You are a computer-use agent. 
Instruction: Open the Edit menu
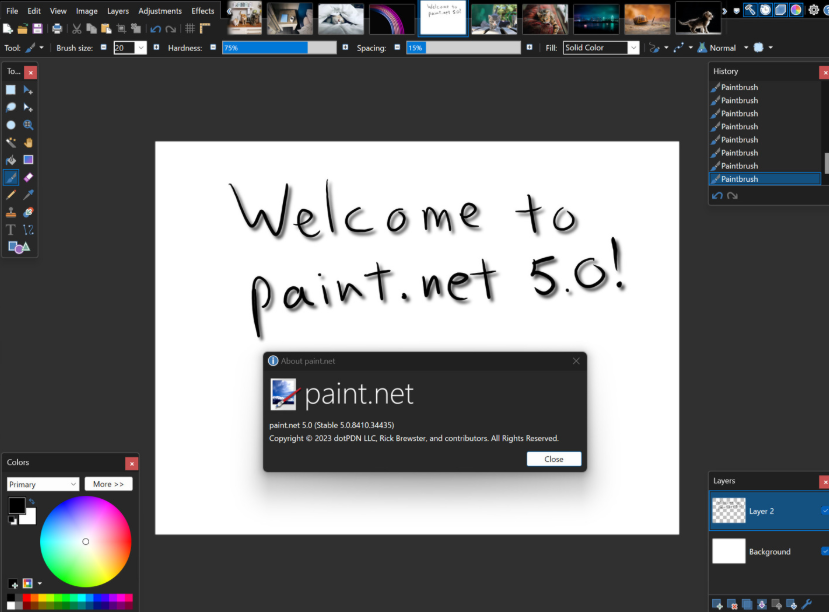[x=34, y=11]
